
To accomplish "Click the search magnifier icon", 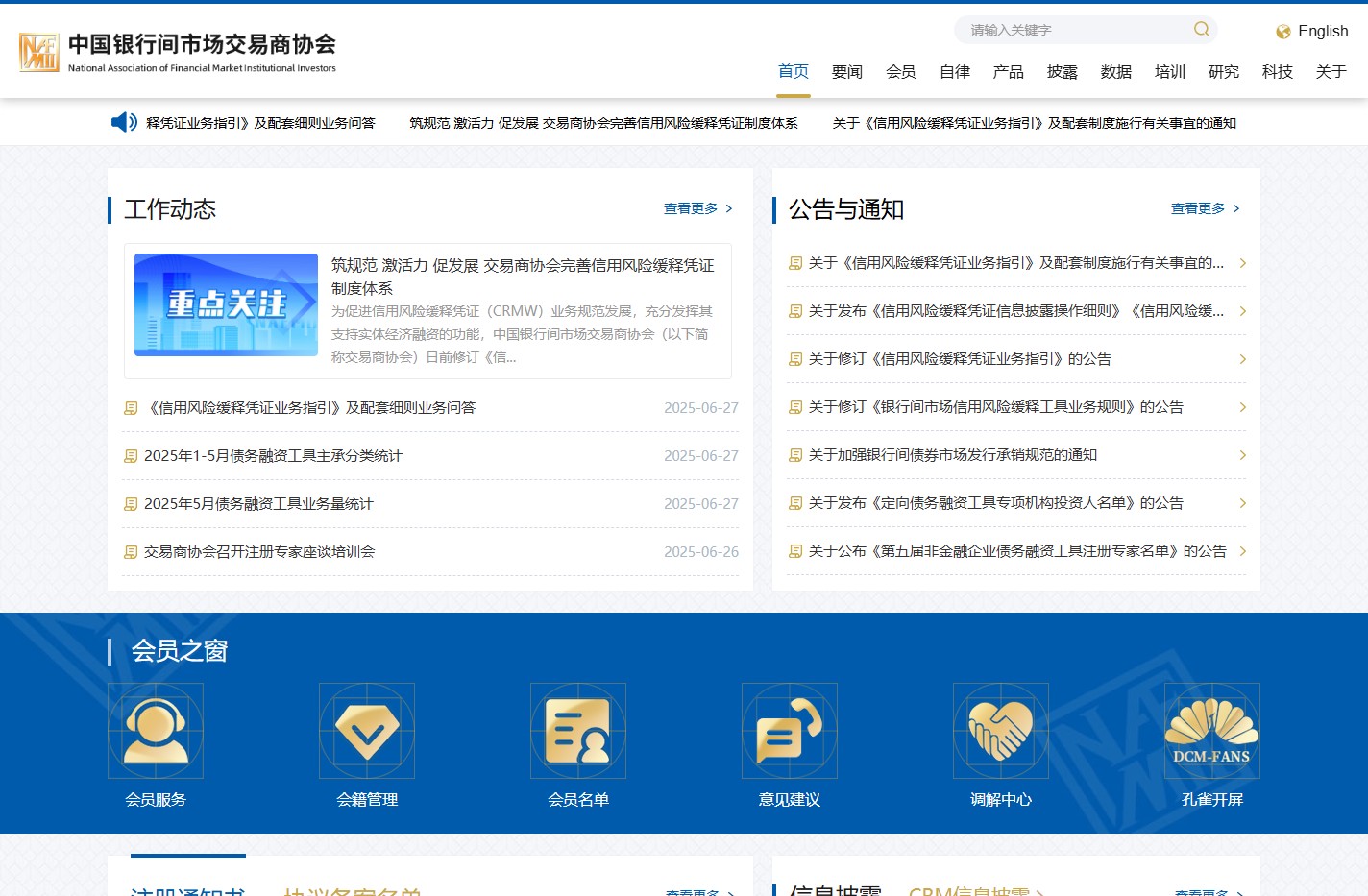I will [1201, 30].
